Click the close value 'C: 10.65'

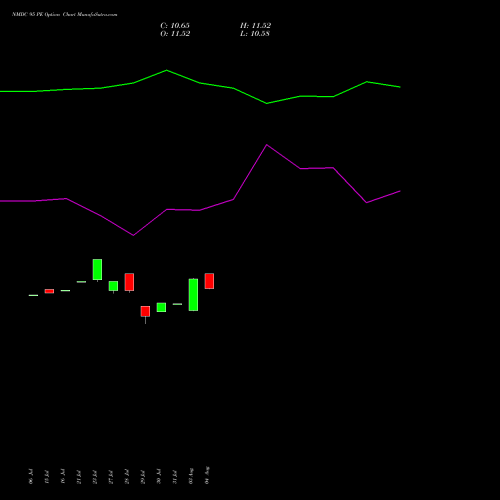[175, 26]
